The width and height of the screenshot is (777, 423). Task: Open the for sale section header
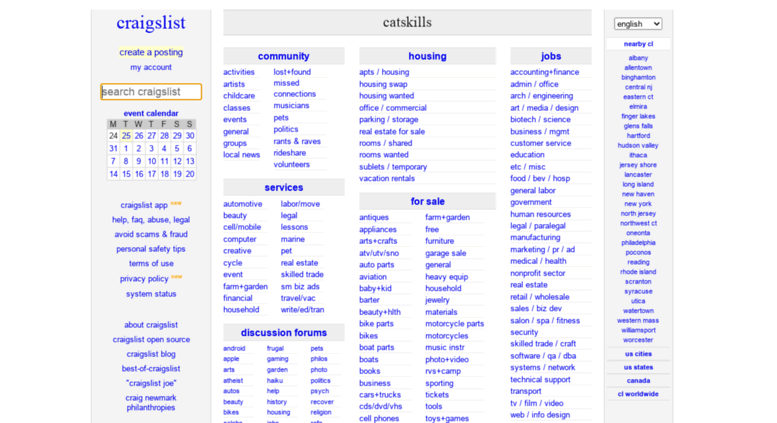[427, 202]
